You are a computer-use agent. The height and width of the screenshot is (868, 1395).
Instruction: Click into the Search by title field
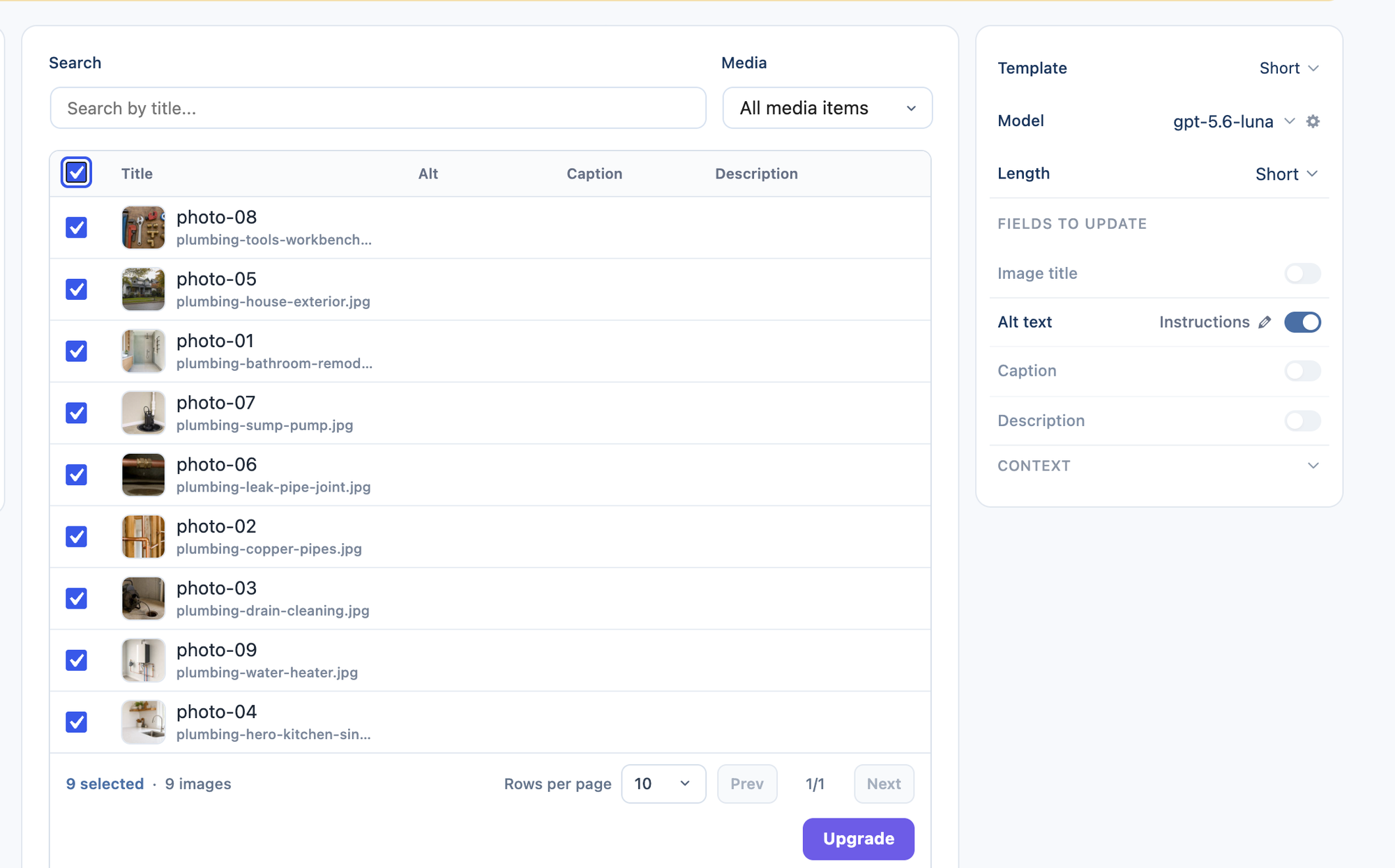378,108
